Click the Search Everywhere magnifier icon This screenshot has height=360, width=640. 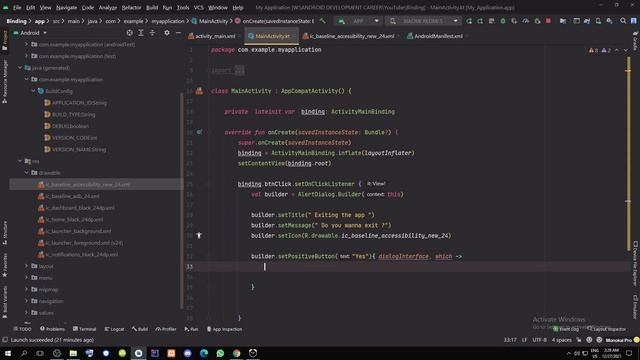pyautogui.click(x=623, y=21)
